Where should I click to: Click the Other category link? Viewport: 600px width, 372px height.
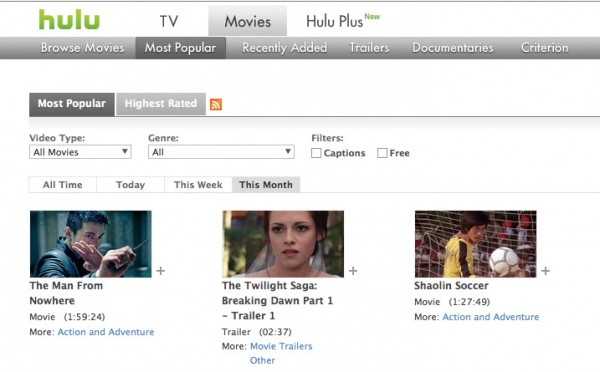pyautogui.click(x=262, y=361)
